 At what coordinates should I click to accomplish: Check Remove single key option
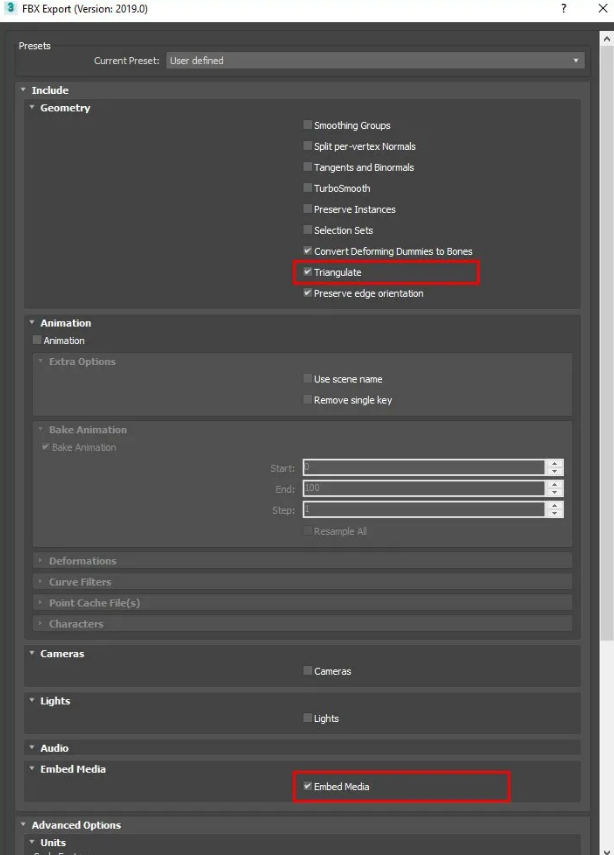[x=308, y=400]
